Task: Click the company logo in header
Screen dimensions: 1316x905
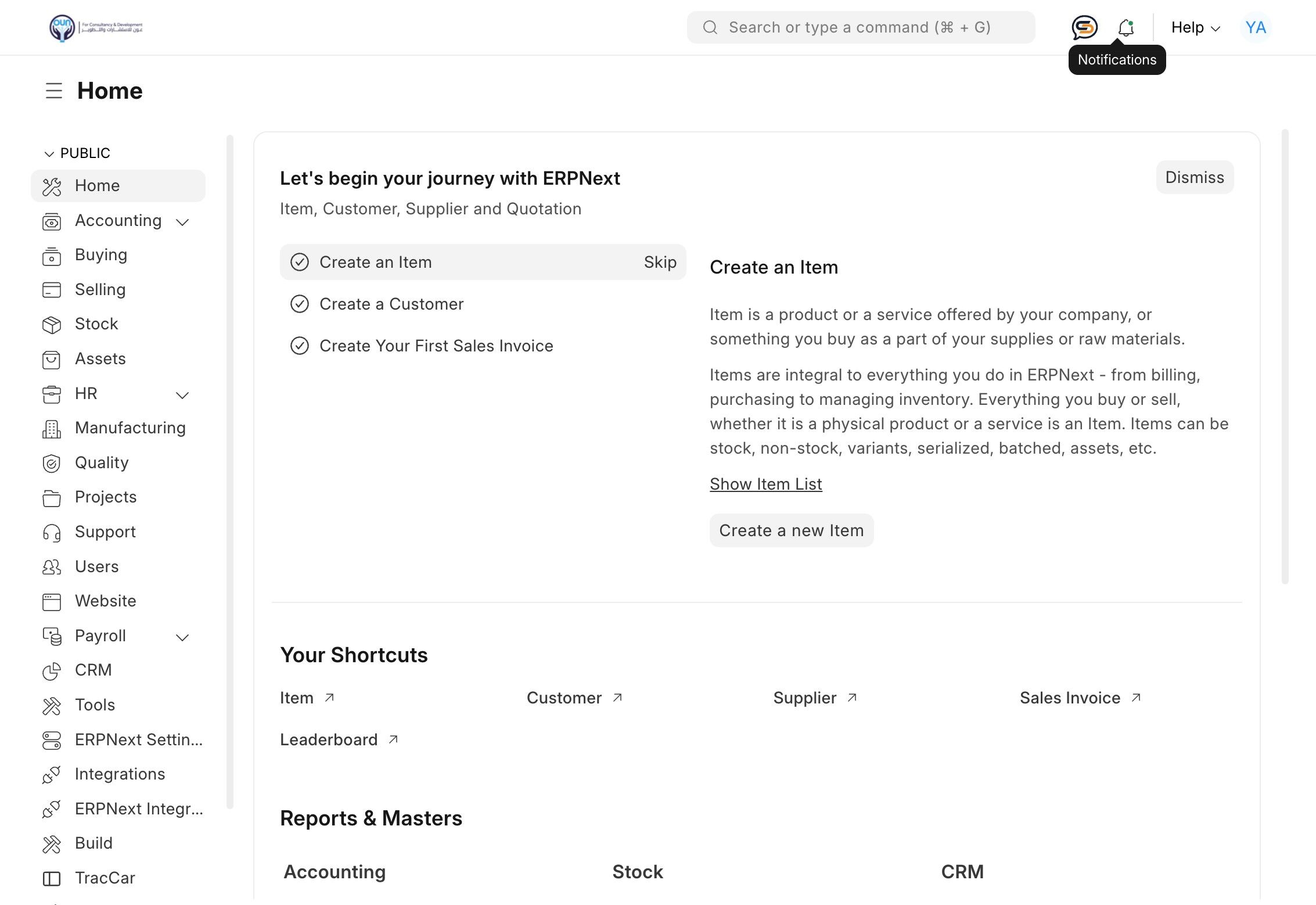Action: click(96, 27)
